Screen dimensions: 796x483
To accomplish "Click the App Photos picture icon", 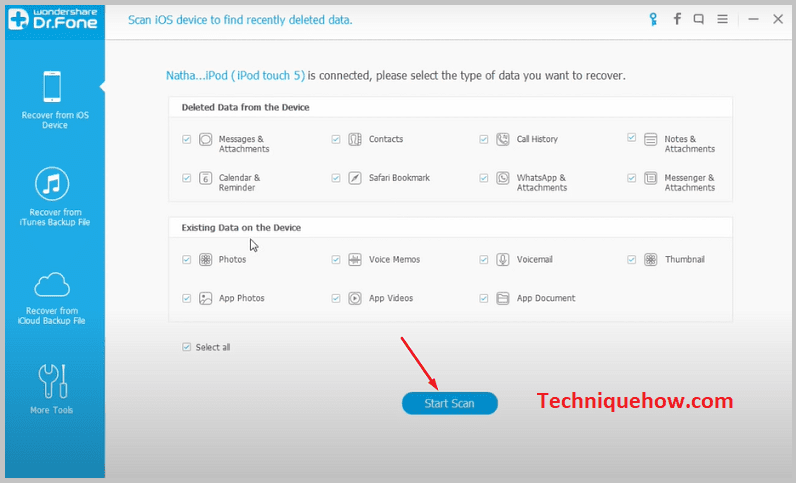I will click(x=206, y=298).
